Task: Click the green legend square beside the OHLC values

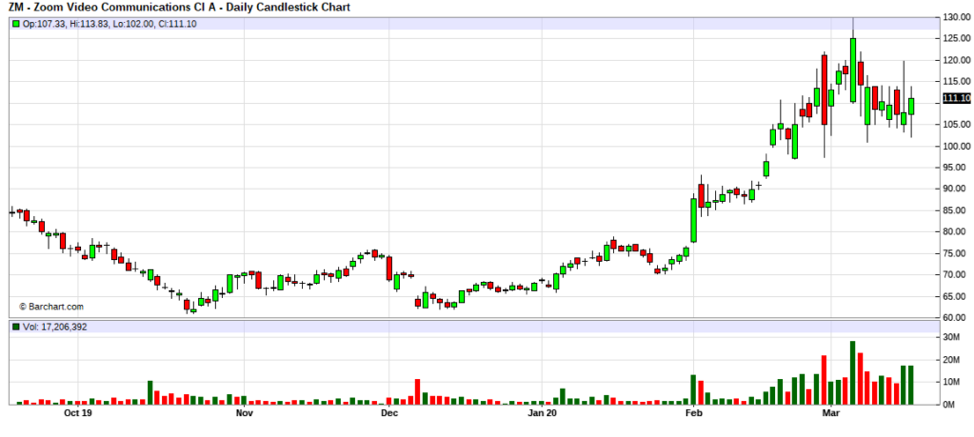Action: (x=16, y=24)
